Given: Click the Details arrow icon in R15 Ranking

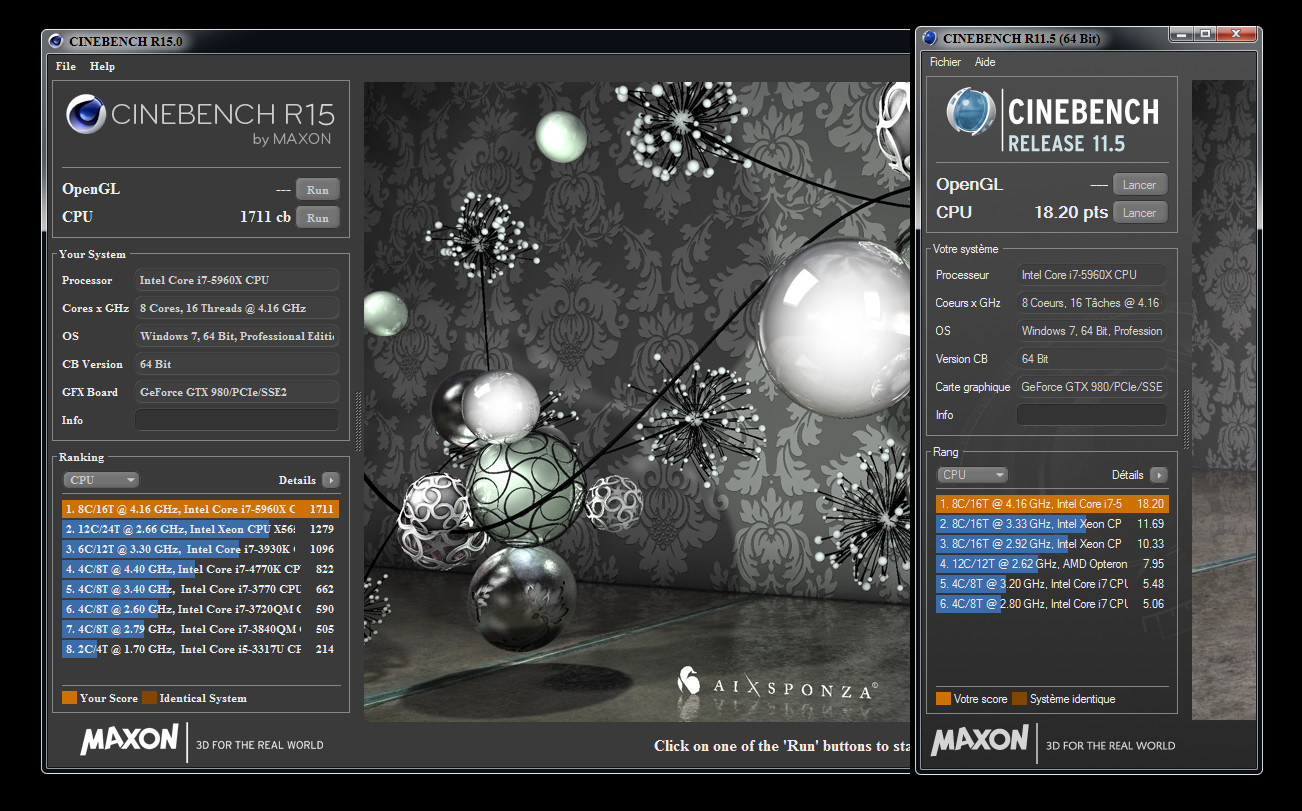Looking at the screenshot, I should coord(331,480).
